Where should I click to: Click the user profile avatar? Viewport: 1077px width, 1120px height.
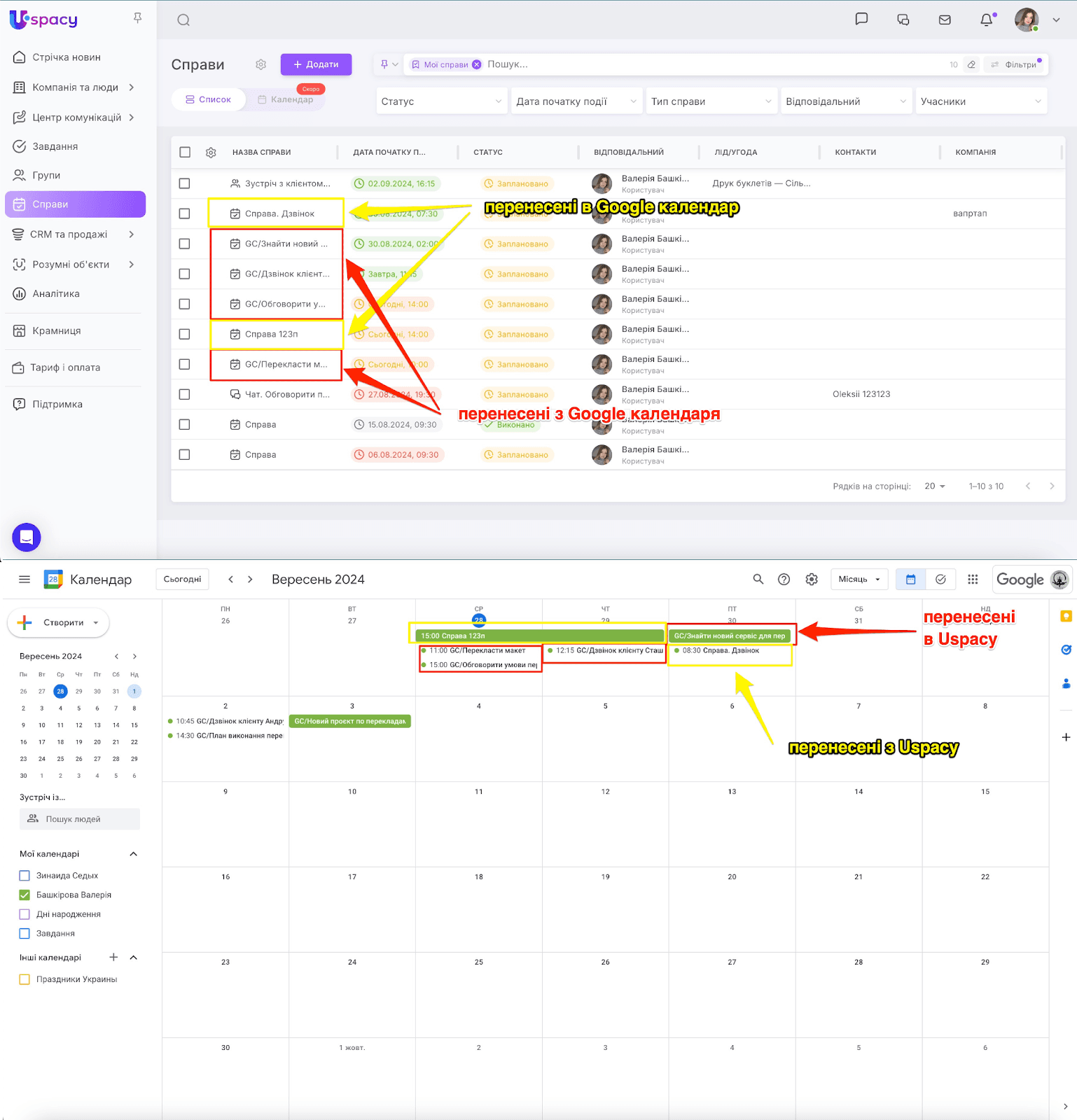point(1027,20)
